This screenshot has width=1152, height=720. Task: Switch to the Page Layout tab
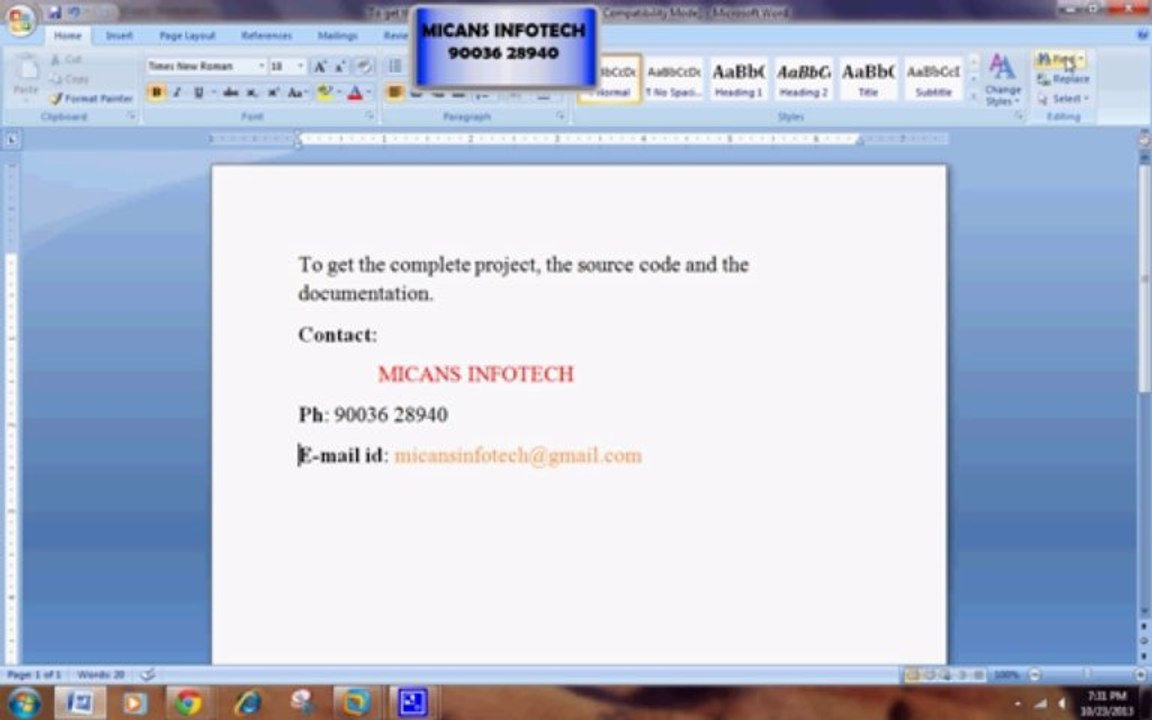click(x=187, y=35)
